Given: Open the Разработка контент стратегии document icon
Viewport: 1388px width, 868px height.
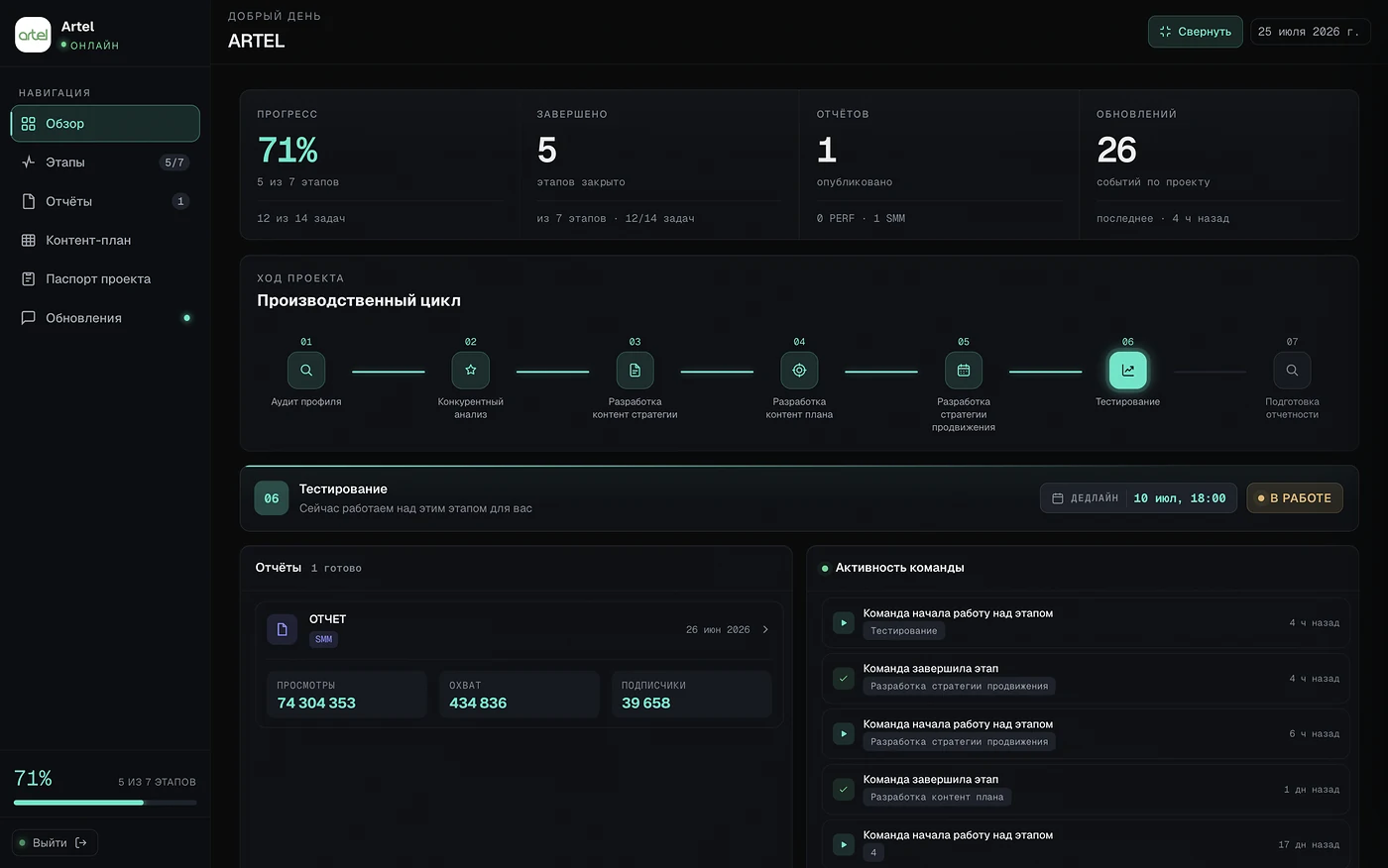Looking at the screenshot, I should pos(636,371).
